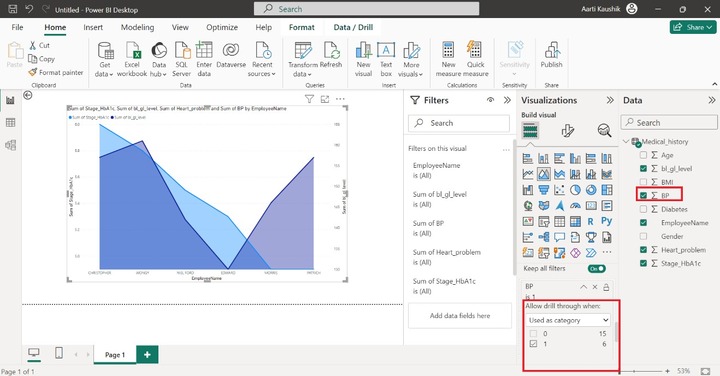
Task: Choose the Stacked area chart visual
Action: pyautogui.click(x=559, y=174)
